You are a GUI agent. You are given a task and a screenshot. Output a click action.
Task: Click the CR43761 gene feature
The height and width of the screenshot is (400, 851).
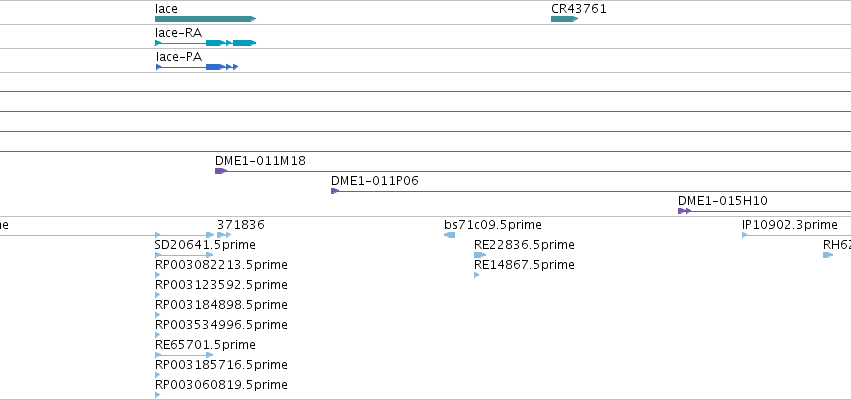pyautogui.click(x=564, y=19)
